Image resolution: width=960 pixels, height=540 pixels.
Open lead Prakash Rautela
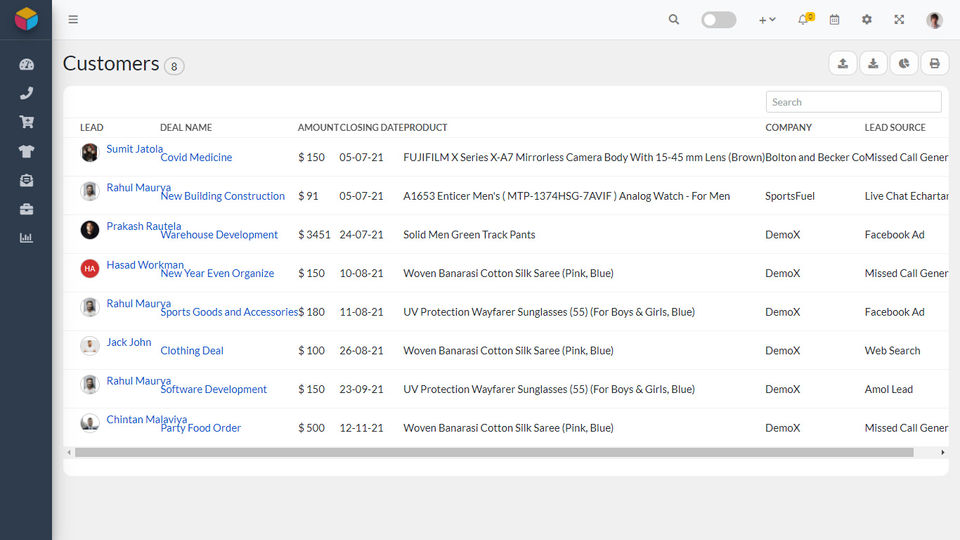tap(143, 226)
